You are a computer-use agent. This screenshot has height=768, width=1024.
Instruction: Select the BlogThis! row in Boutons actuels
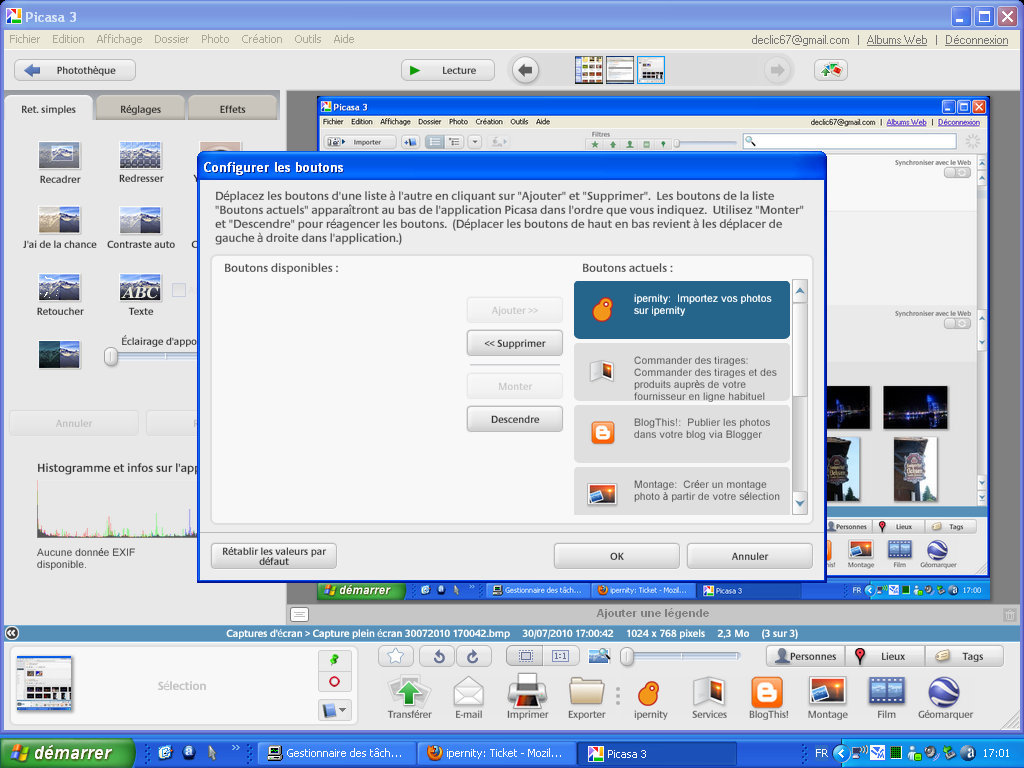[x=682, y=434]
